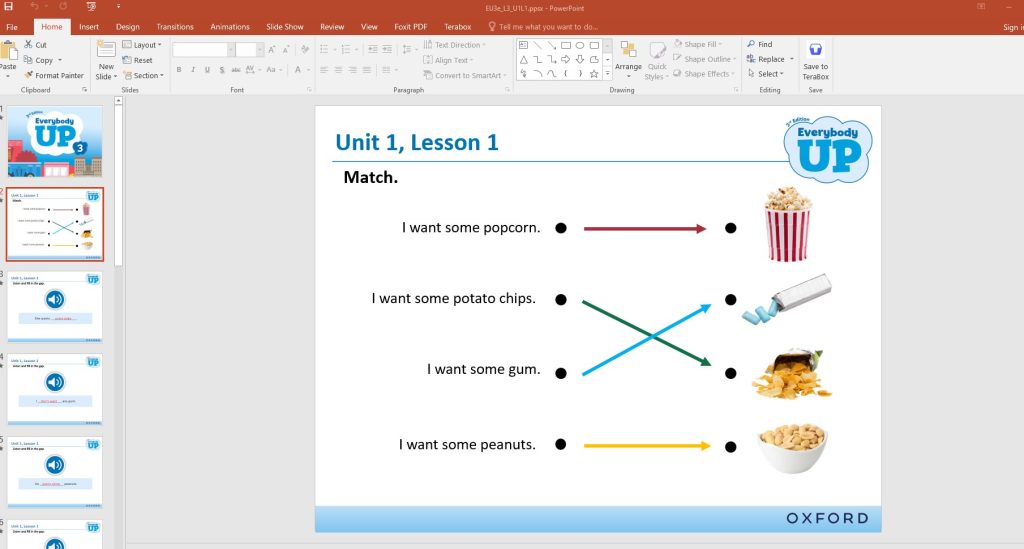The width and height of the screenshot is (1024, 549).
Task: Click into the font name box
Action: (199, 50)
